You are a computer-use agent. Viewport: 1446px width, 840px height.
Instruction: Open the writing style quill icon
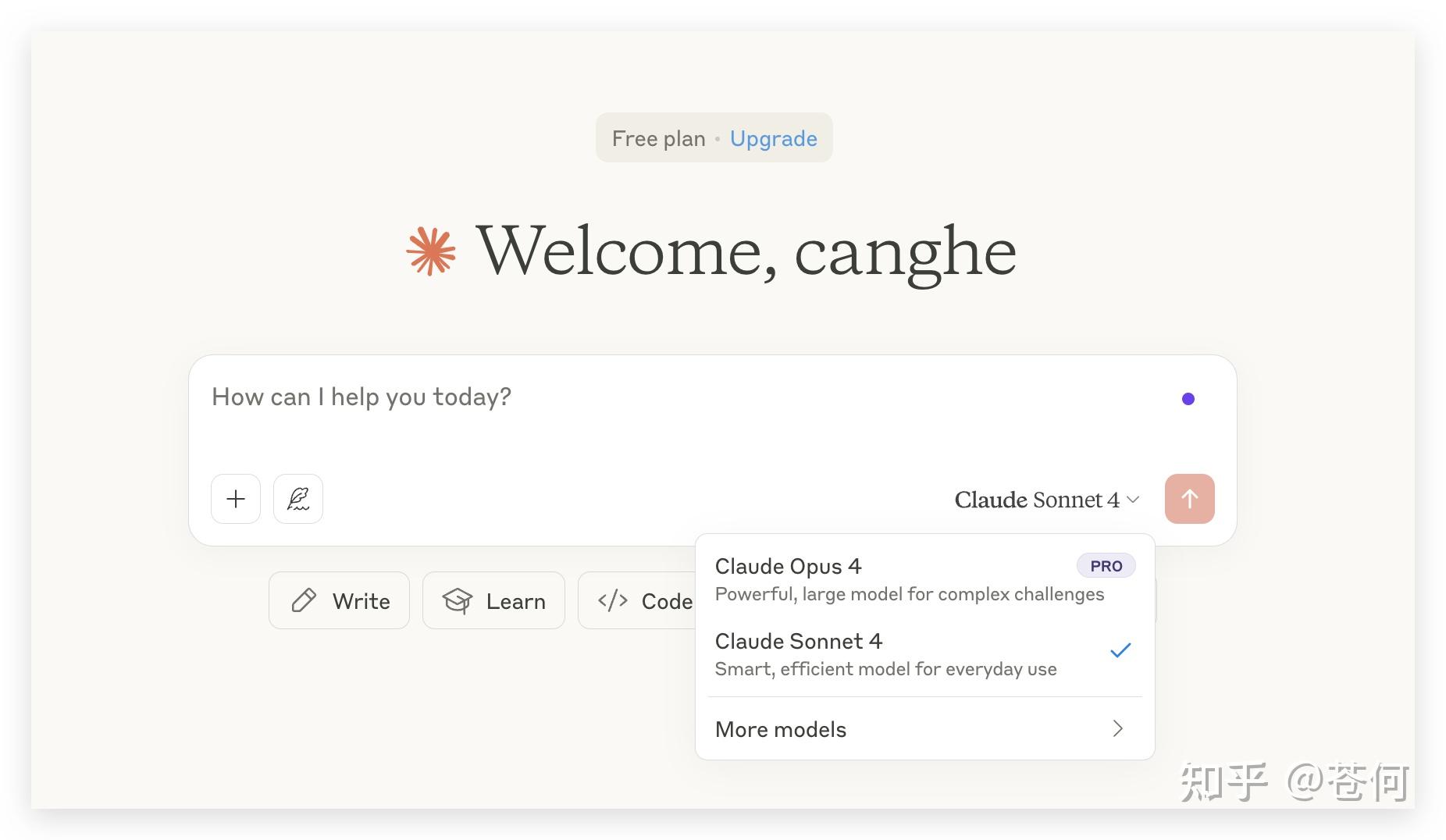pos(298,499)
